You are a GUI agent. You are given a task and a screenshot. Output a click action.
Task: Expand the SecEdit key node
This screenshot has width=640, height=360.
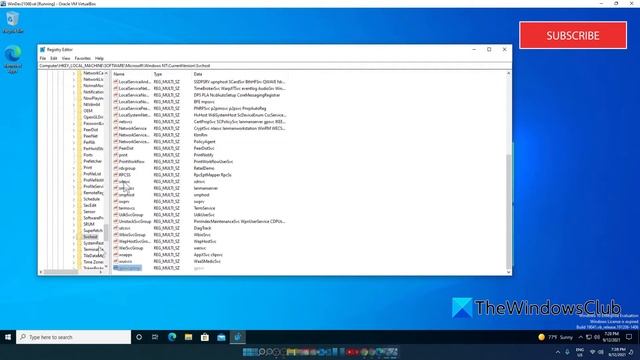coord(74,205)
